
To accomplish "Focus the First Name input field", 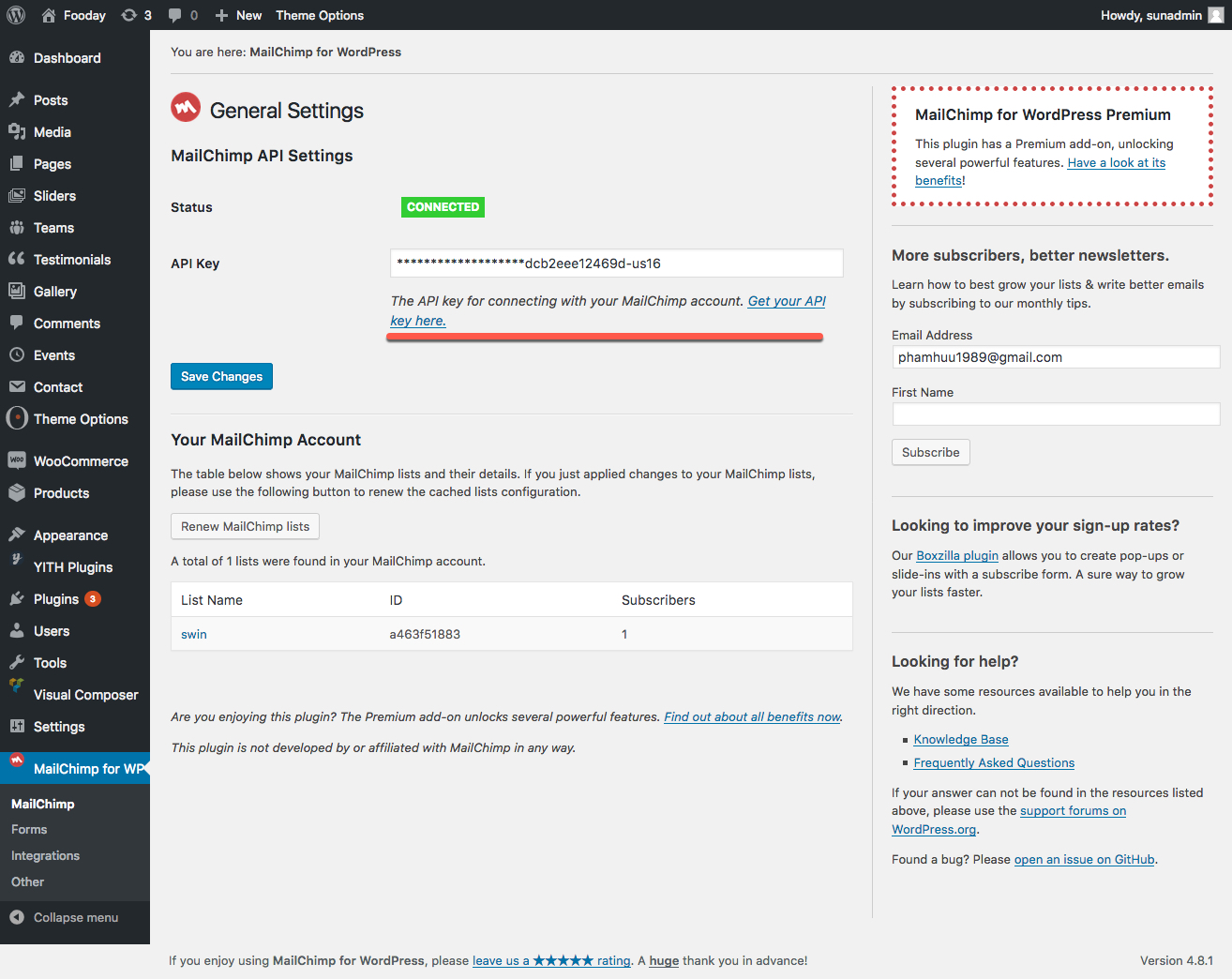I will (x=1056, y=414).
